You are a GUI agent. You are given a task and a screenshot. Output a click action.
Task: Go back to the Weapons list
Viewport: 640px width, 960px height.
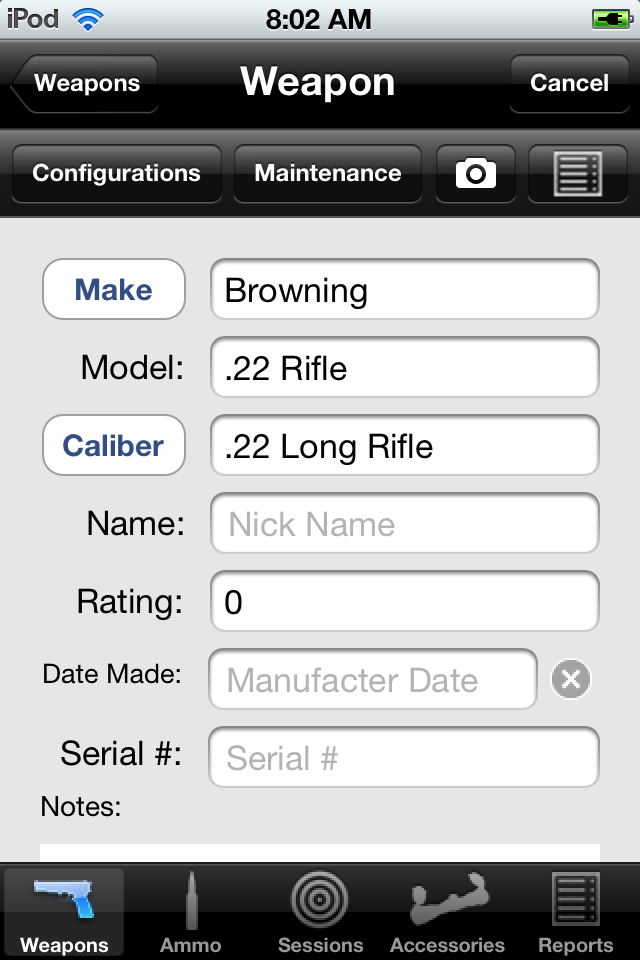[85, 84]
